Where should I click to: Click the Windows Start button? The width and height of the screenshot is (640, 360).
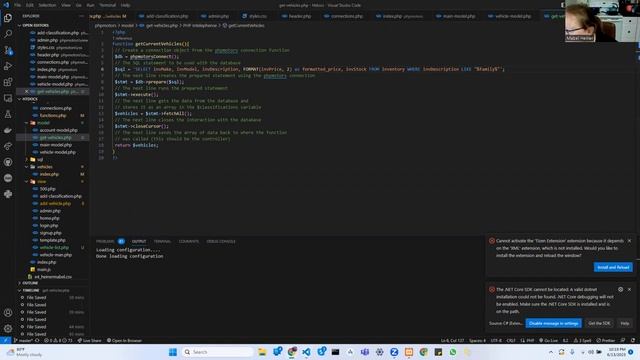pyautogui.click(x=173, y=352)
